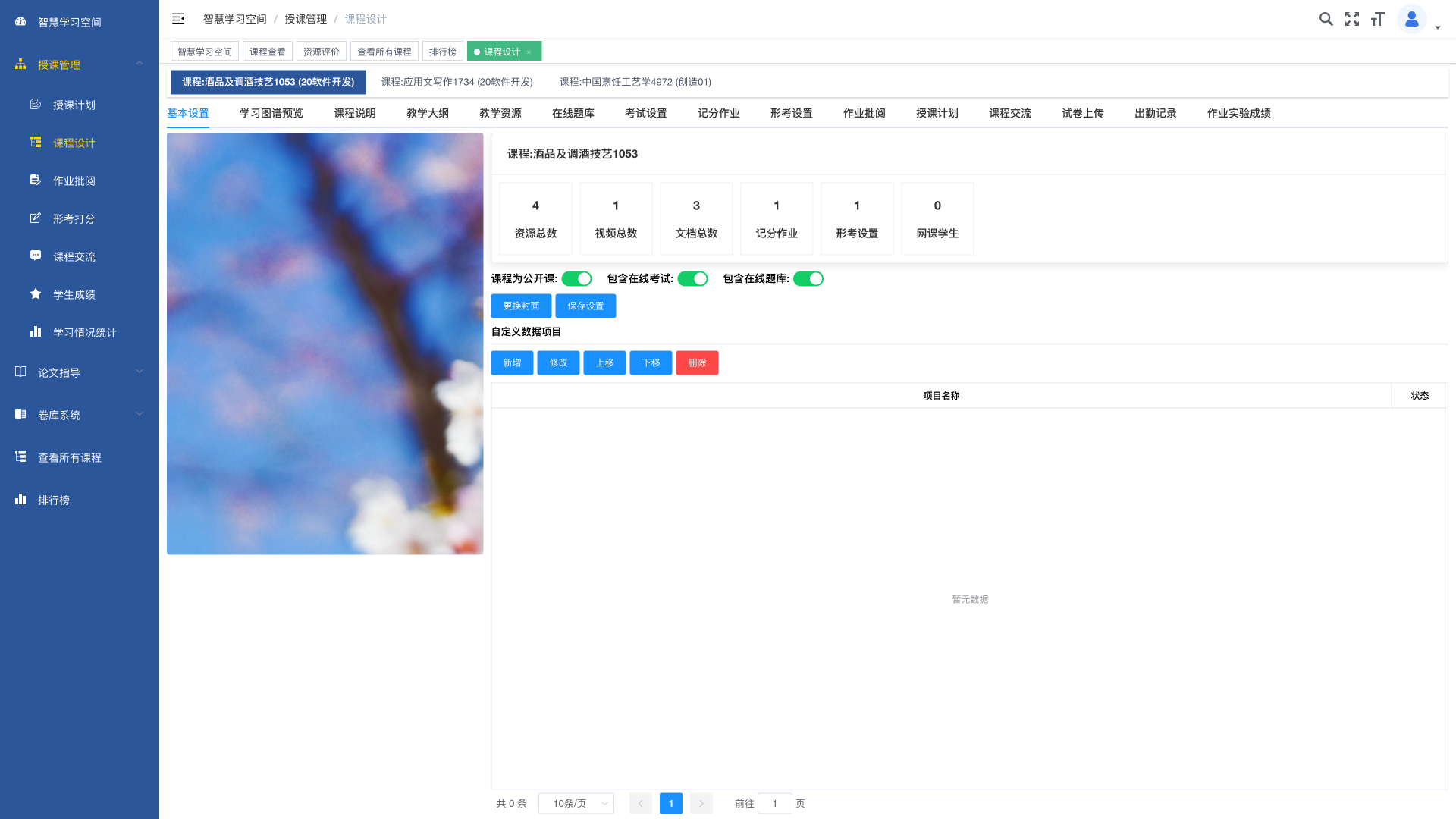Expand the 卷库系统 sidebar menu

[79, 415]
